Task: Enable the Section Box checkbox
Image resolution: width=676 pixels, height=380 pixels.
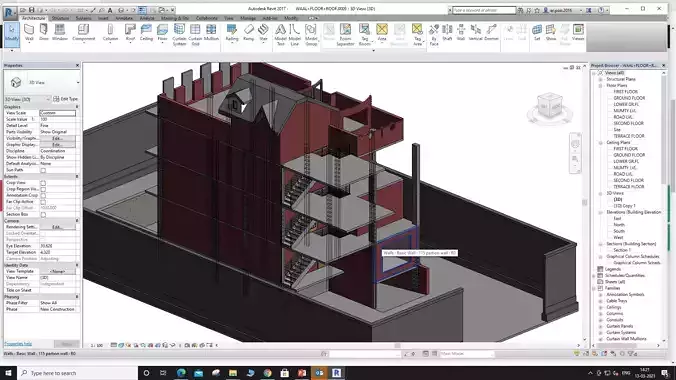Action: click(x=43, y=214)
